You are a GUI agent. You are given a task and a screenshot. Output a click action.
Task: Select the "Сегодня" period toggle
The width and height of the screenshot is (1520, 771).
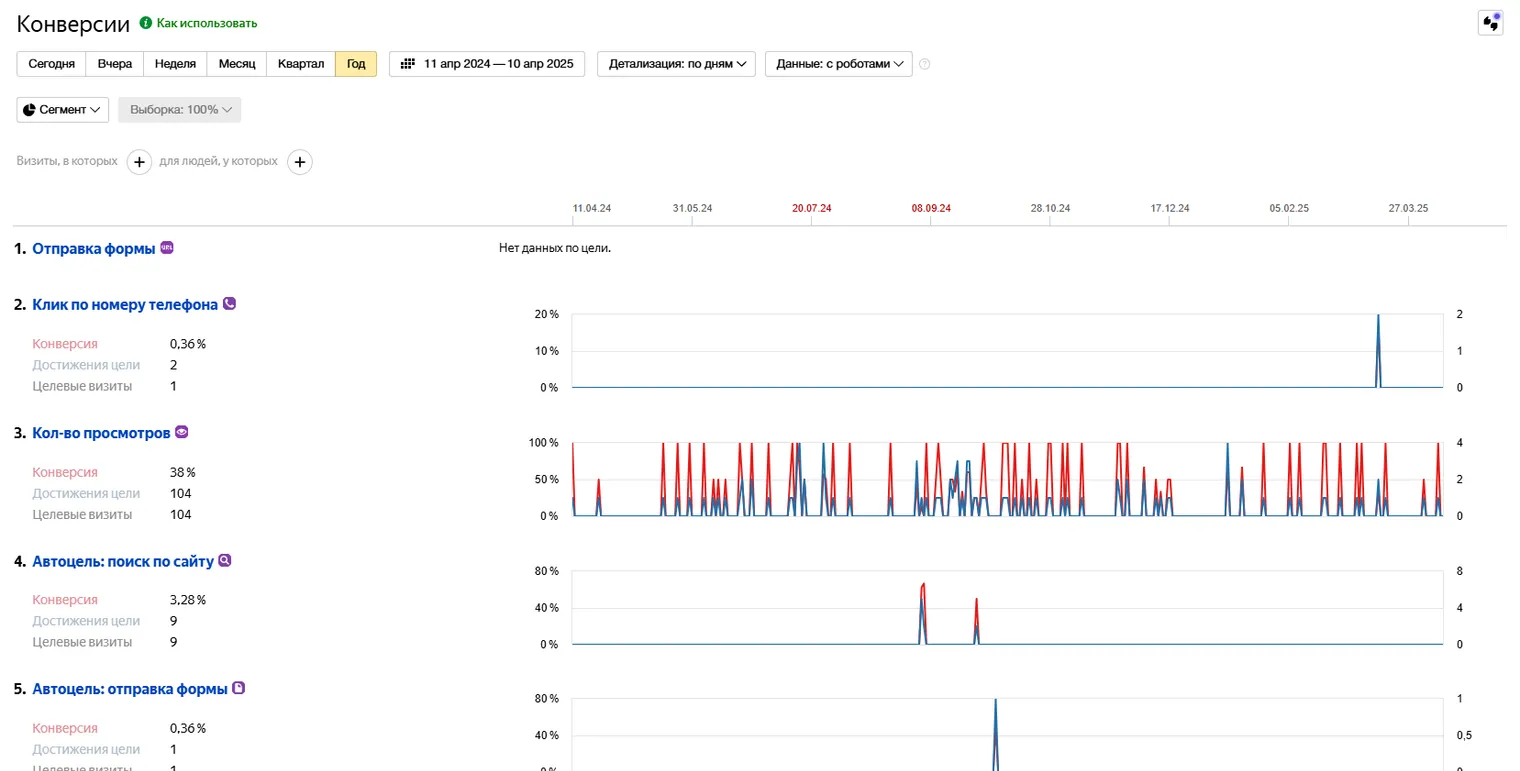pos(51,64)
